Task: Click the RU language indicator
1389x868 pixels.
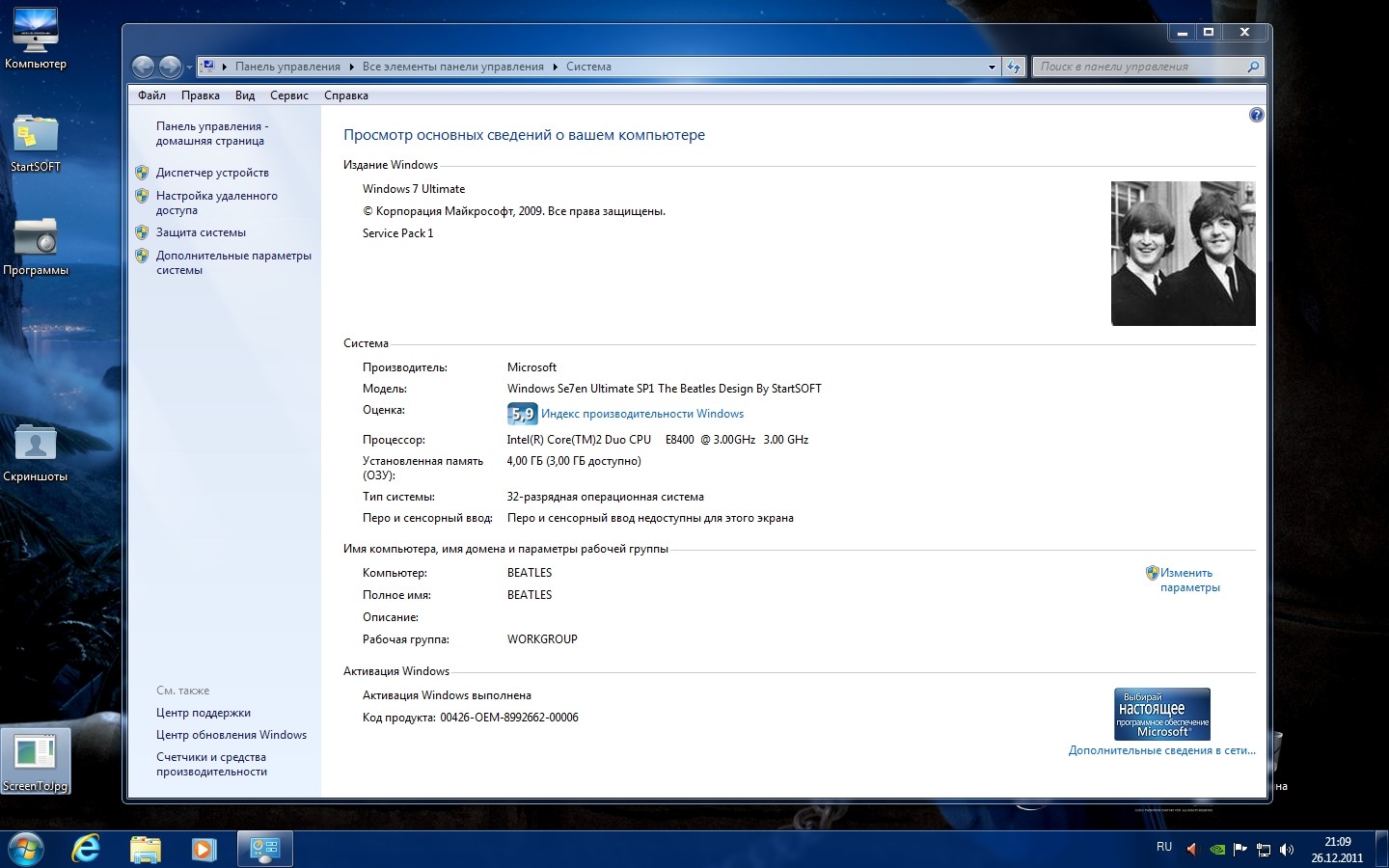Action: (x=1164, y=847)
